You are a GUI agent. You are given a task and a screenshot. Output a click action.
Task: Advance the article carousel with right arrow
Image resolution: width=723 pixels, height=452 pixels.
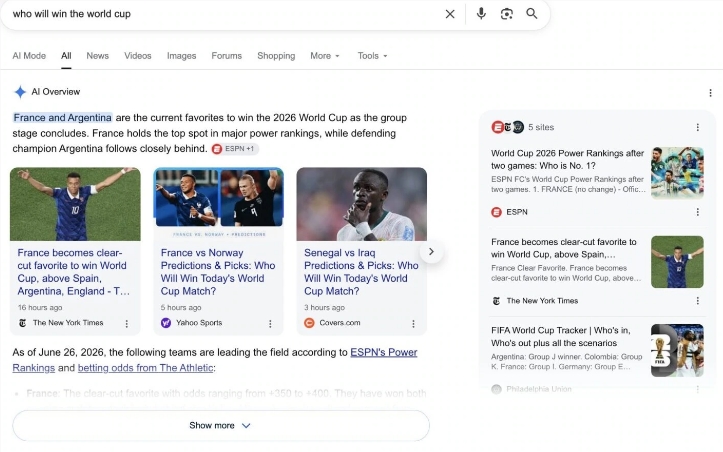point(431,252)
